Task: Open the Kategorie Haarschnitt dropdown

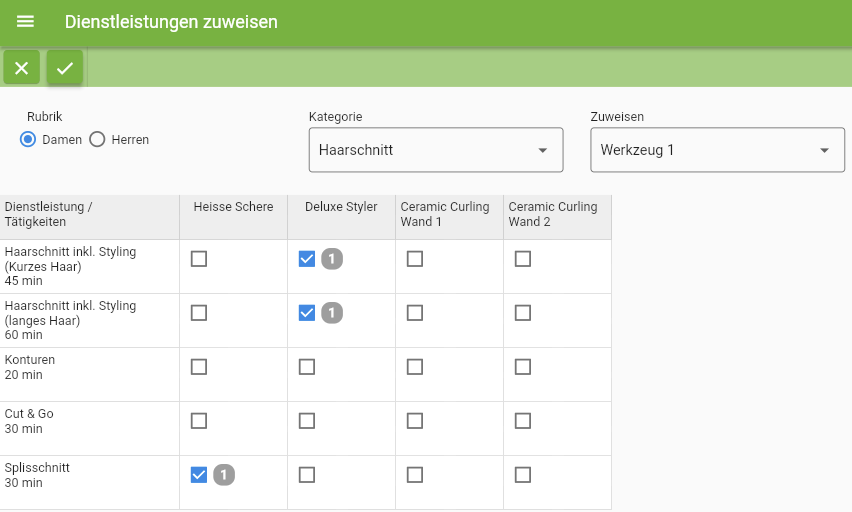Action: pyautogui.click(x=436, y=150)
